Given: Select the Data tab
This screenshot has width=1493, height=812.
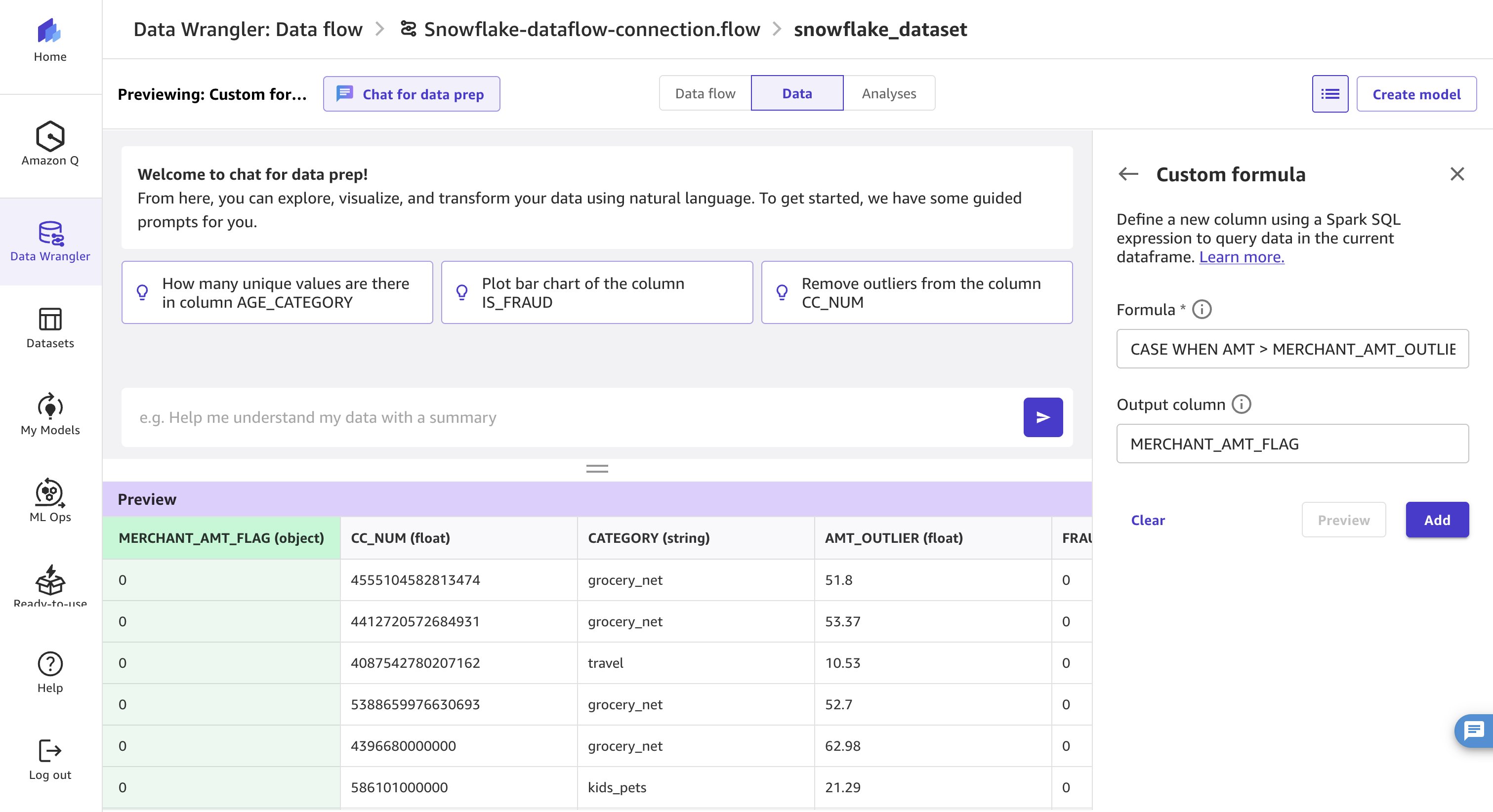Looking at the screenshot, I should click(x=797, y=93).
